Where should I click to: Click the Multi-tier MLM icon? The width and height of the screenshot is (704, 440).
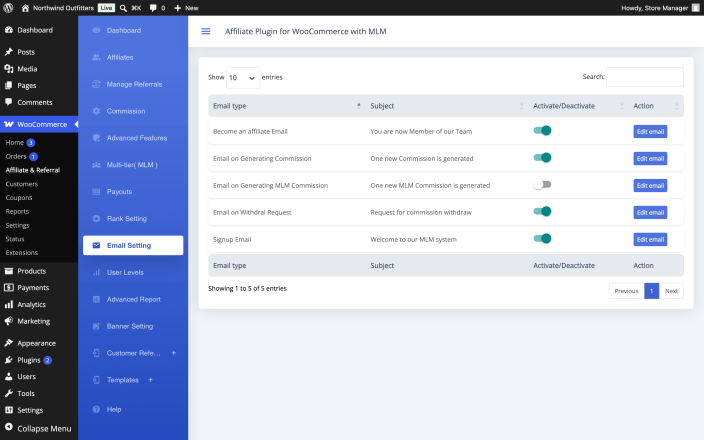(x=96, y=165)
